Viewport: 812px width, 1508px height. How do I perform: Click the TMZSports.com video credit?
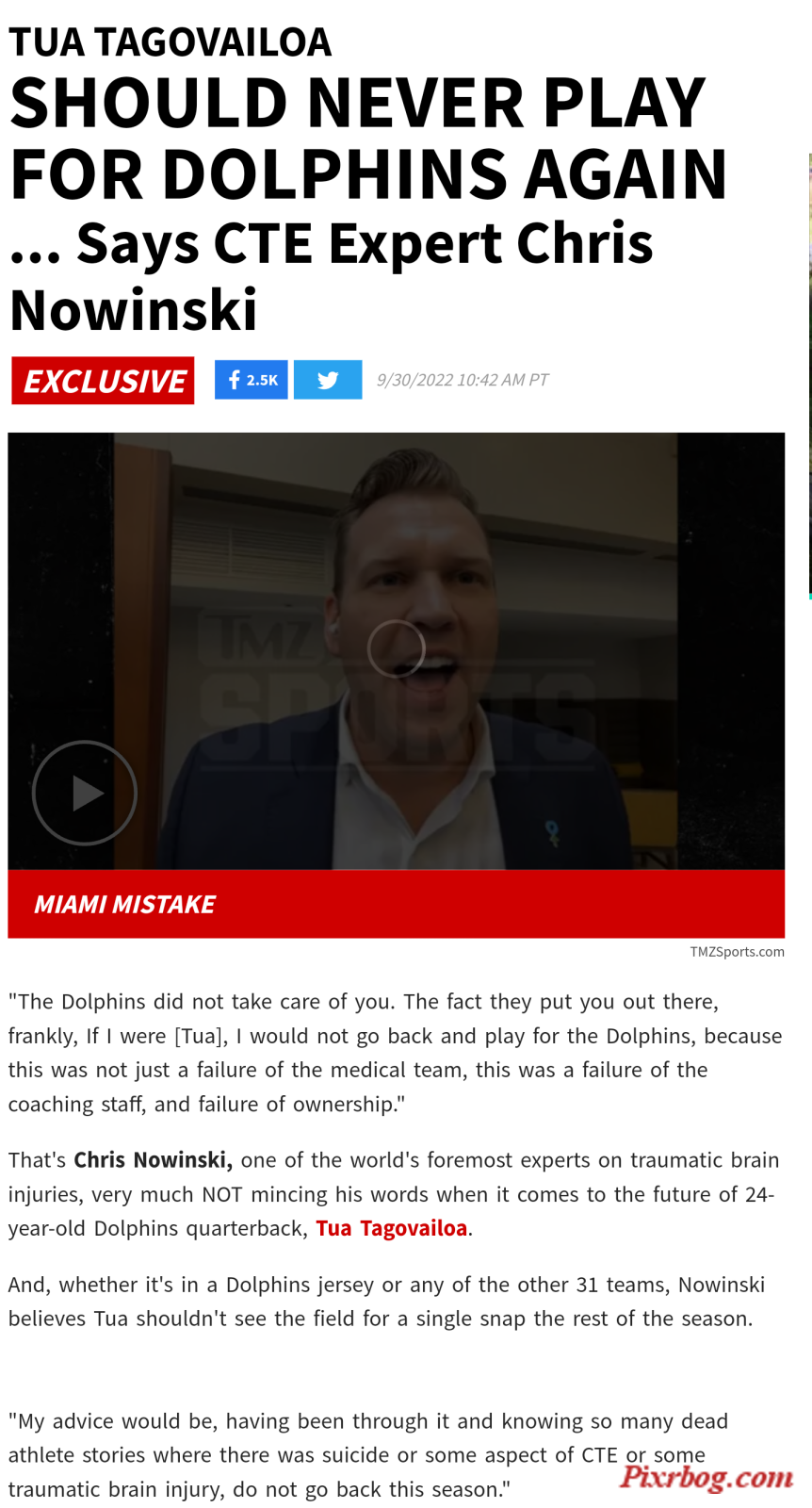click(737, 952)
